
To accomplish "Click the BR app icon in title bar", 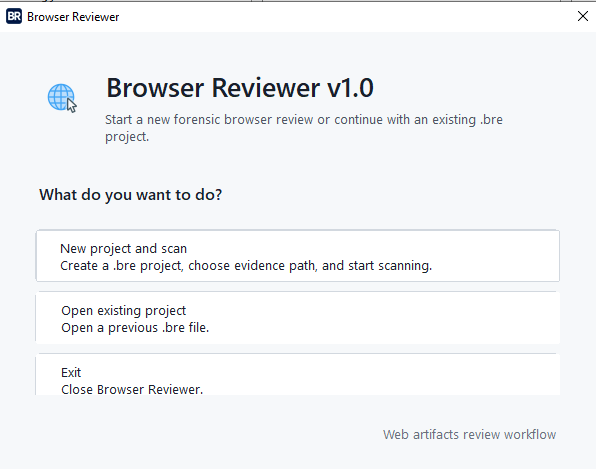I will point(14,17).
